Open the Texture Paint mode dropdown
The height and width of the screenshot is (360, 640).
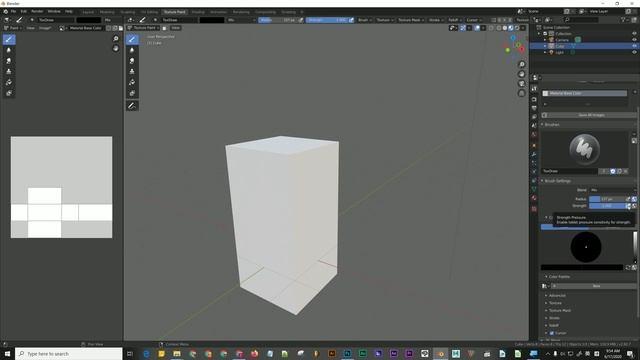[x=143, y=28]
